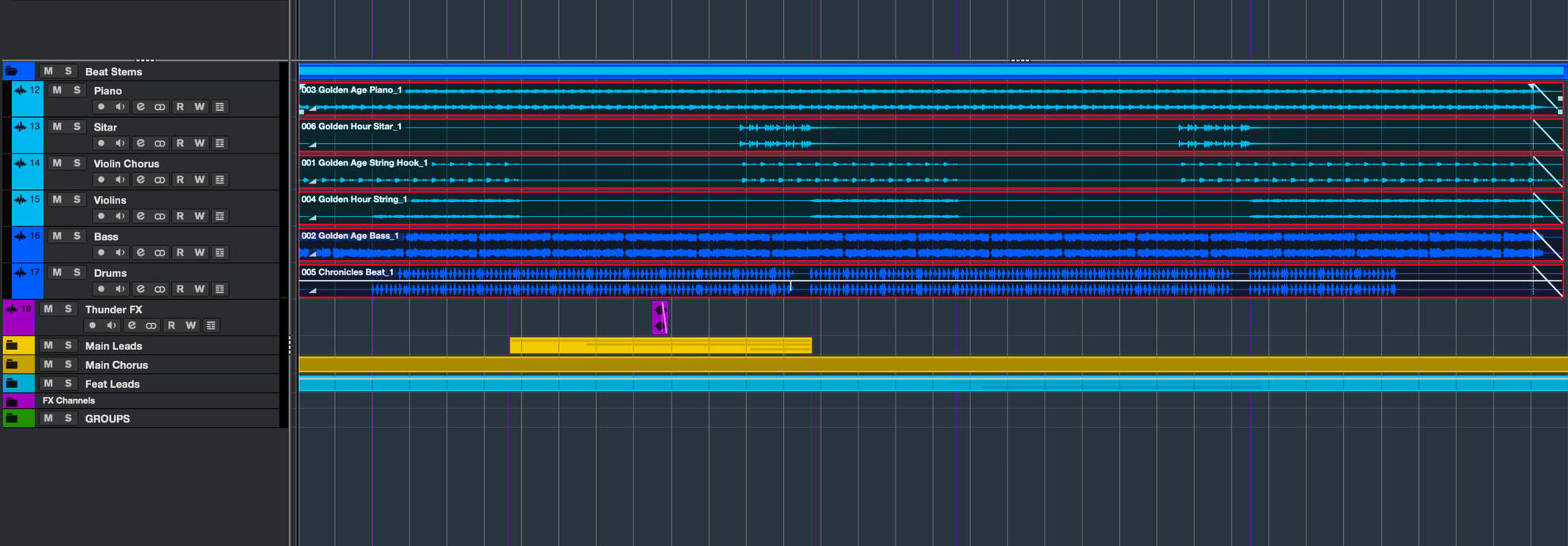Turn on monitoring for Thunder FX track
Image resolution: width=1568 pixels, height=546 pixels.
[x=112, y=325]
